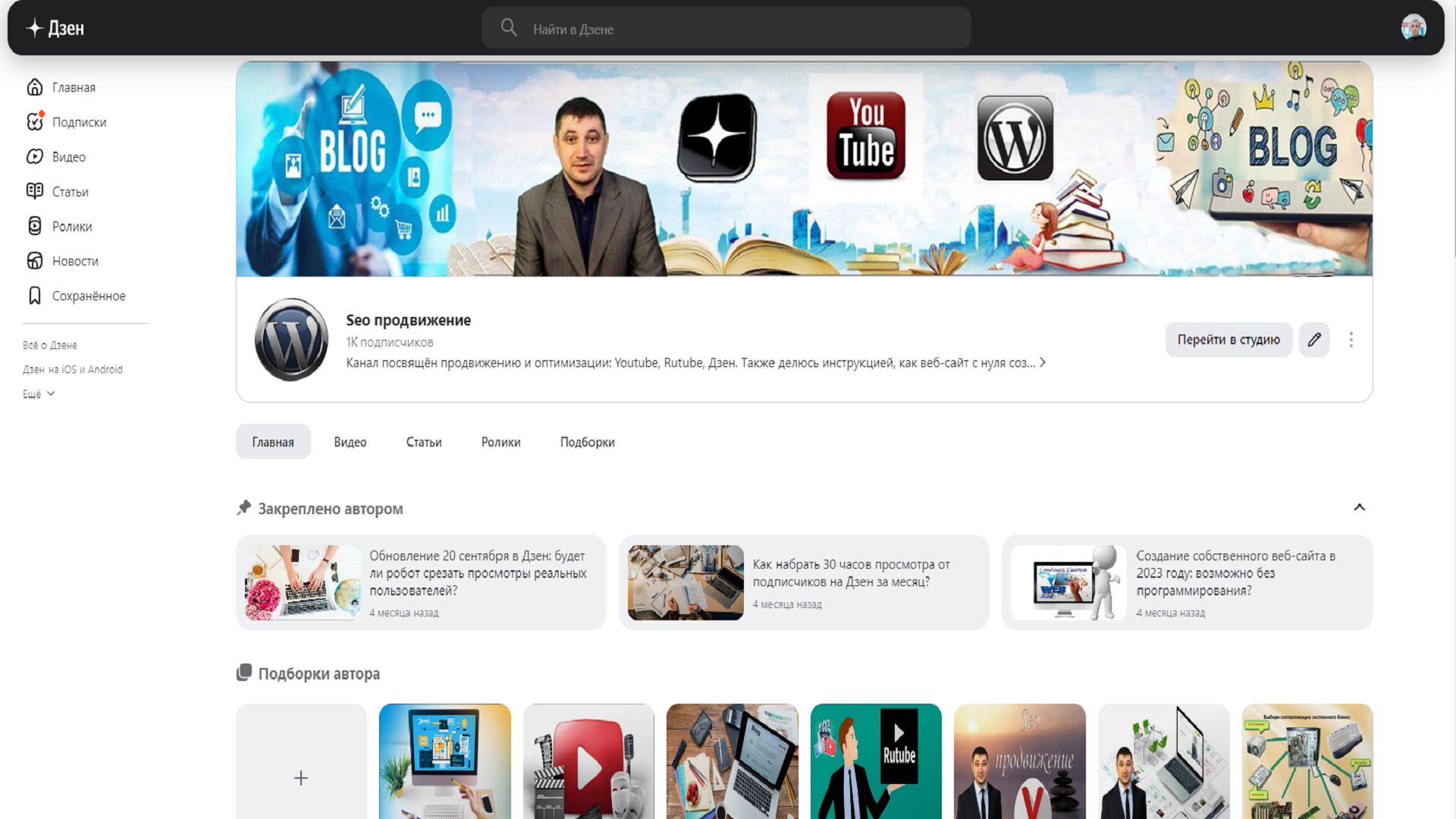Click the Подписки icon with notification dot
Image resolution: width=1456 pixels, height=819 pixels.
click(x=35, y=121)
